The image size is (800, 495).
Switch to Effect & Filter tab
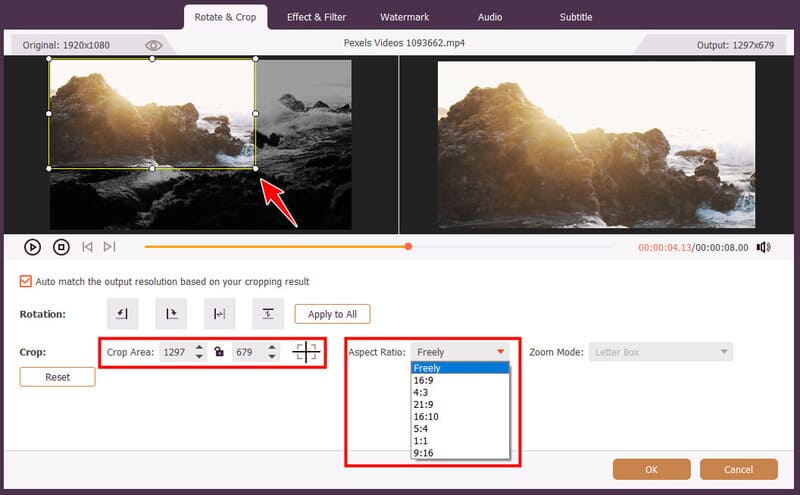click(x=316, y=17)
